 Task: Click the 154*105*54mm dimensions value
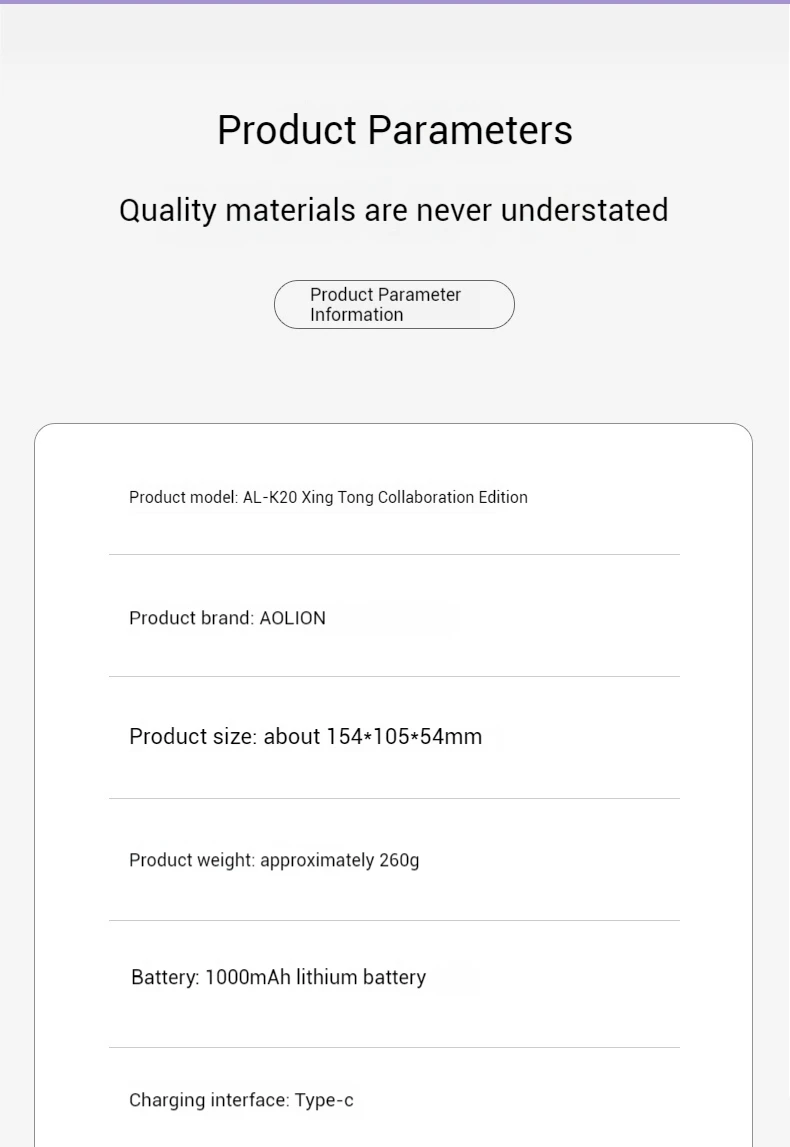tap(404, 737)
